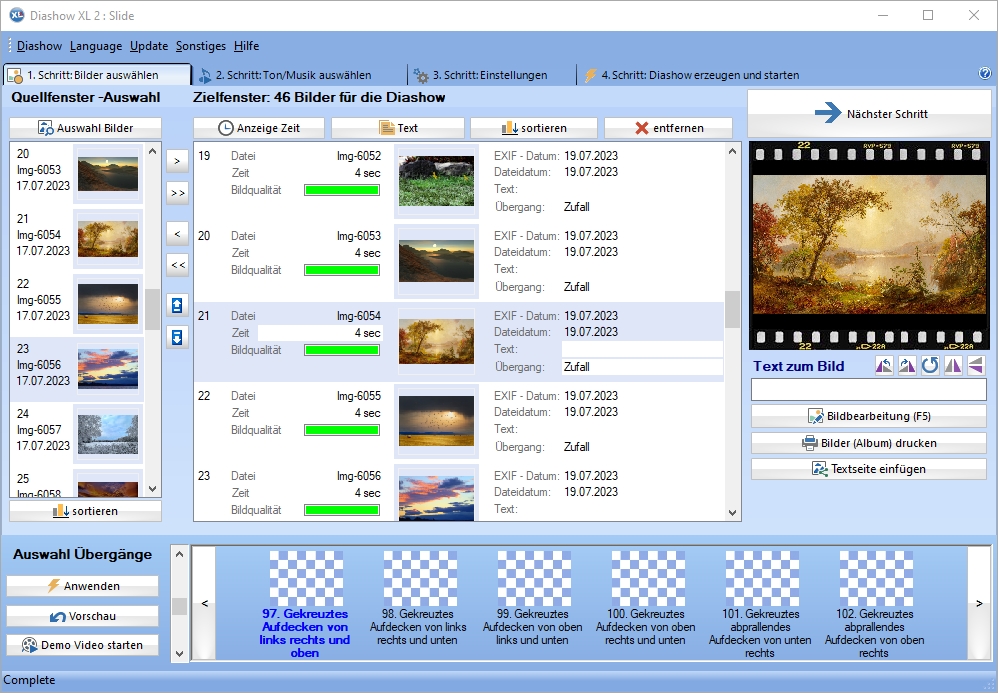Move selected image up with blue arrow
The width and height of the screenshot is (998, 693).
[x=178, y=305]
